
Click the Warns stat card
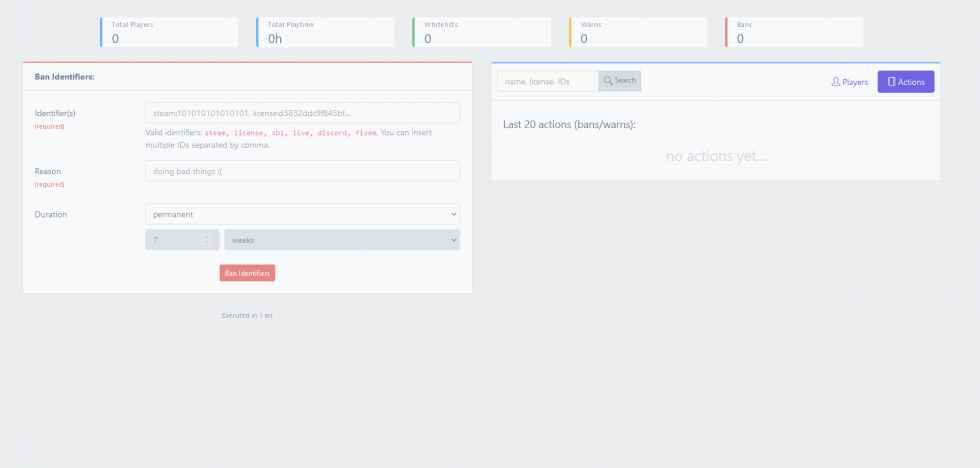pyautogui.click(x=637, y=32)
